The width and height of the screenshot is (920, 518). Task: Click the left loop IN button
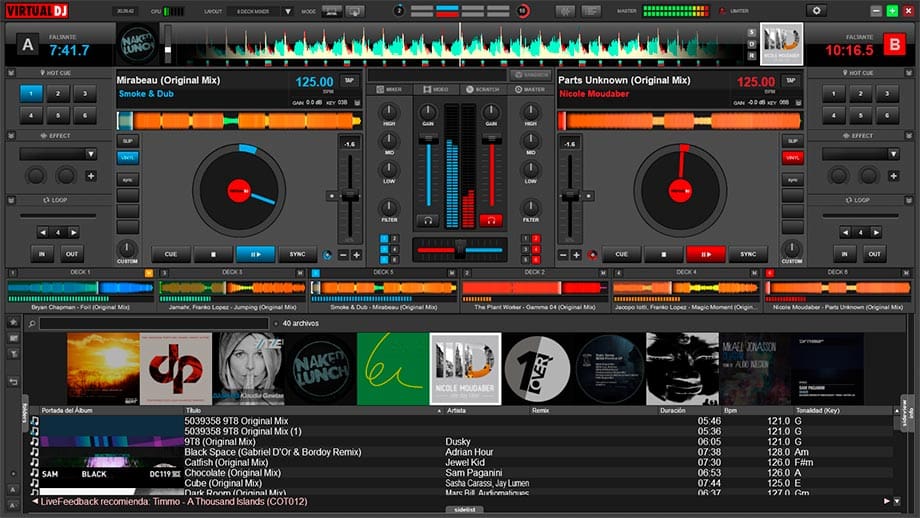coord(42,254)
